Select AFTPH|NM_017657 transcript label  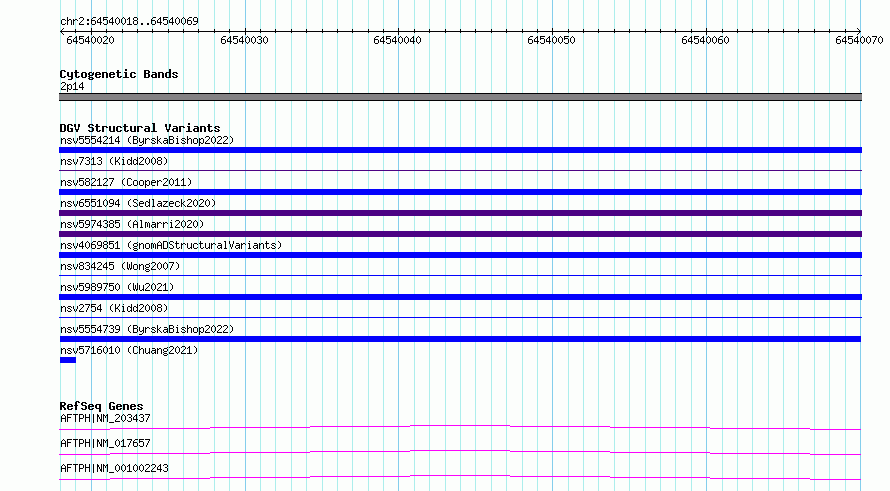tap(105, 443)
